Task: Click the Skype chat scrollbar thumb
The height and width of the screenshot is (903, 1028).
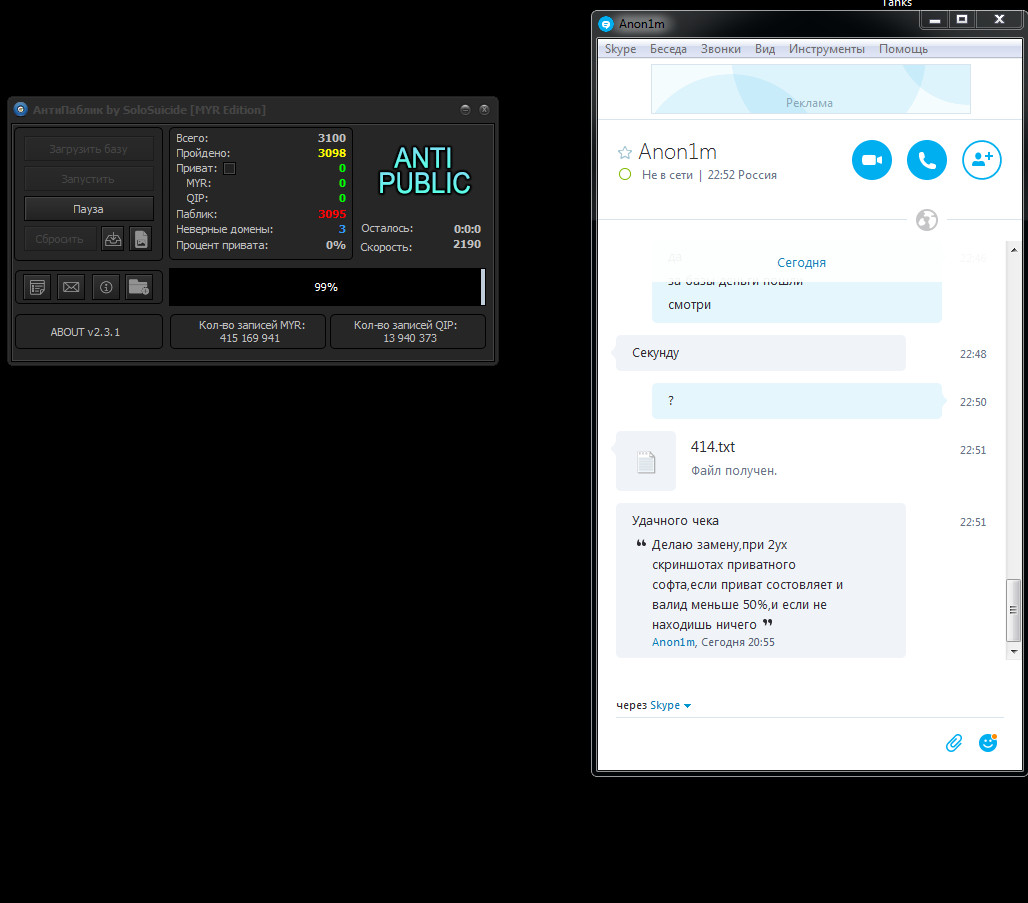Action: pyautogui.click(x=1014, y=610)
